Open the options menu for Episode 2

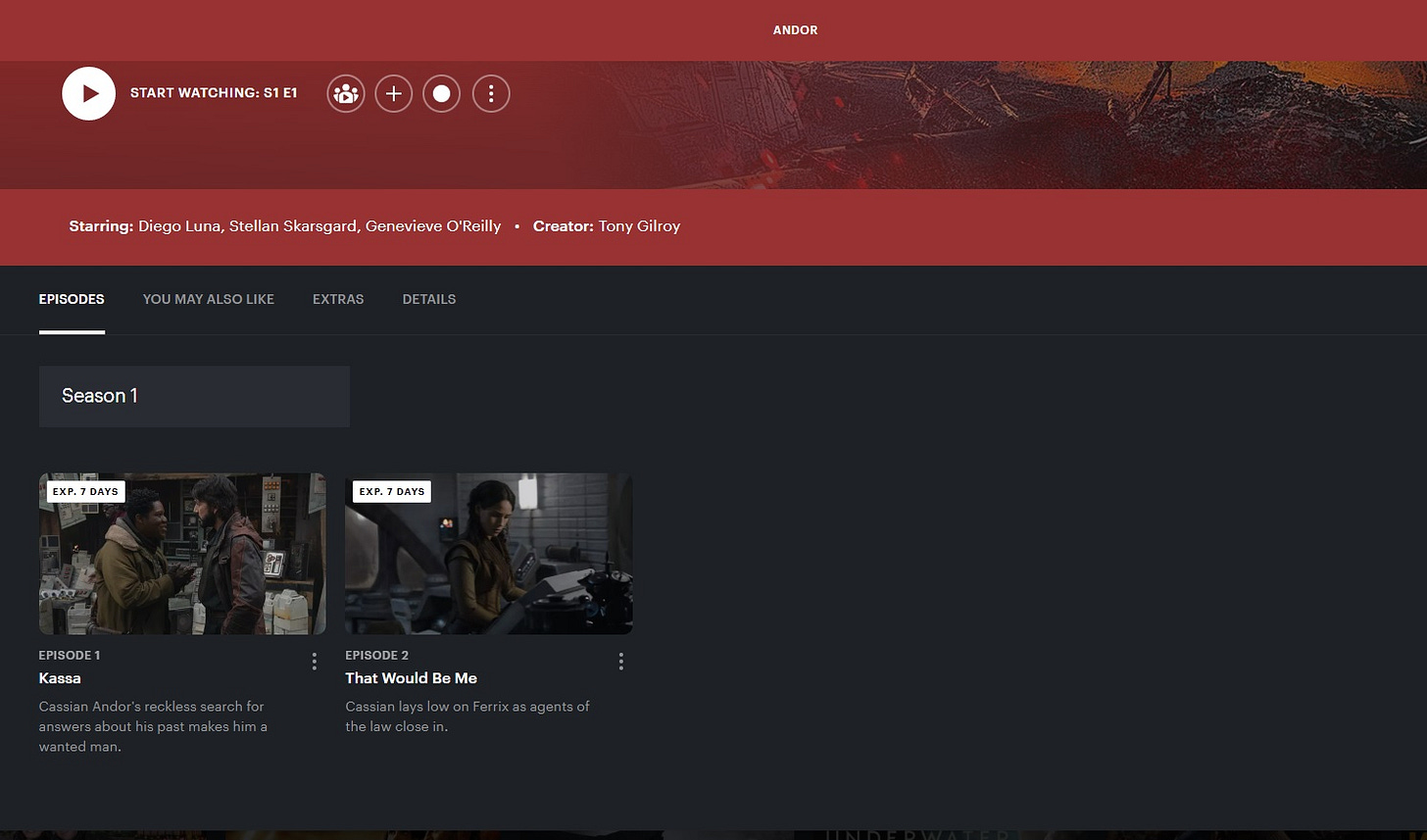(x=621, y=662)
